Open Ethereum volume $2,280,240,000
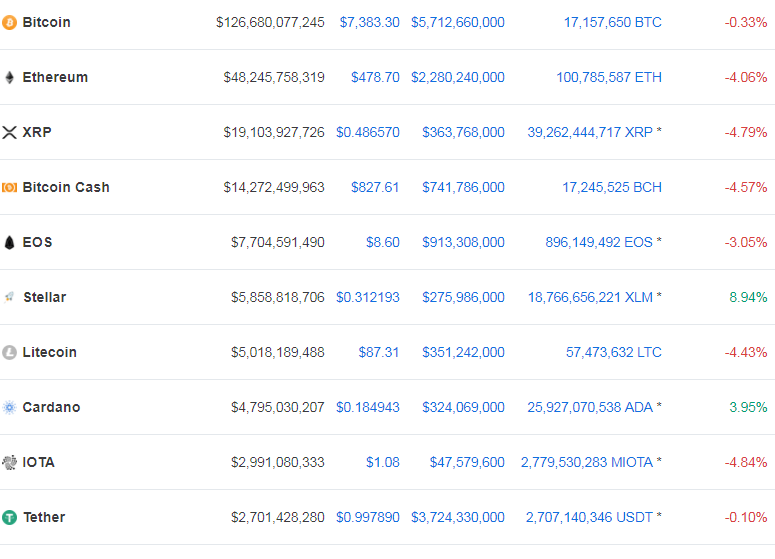Screen dimensions: 775x559 458,77
